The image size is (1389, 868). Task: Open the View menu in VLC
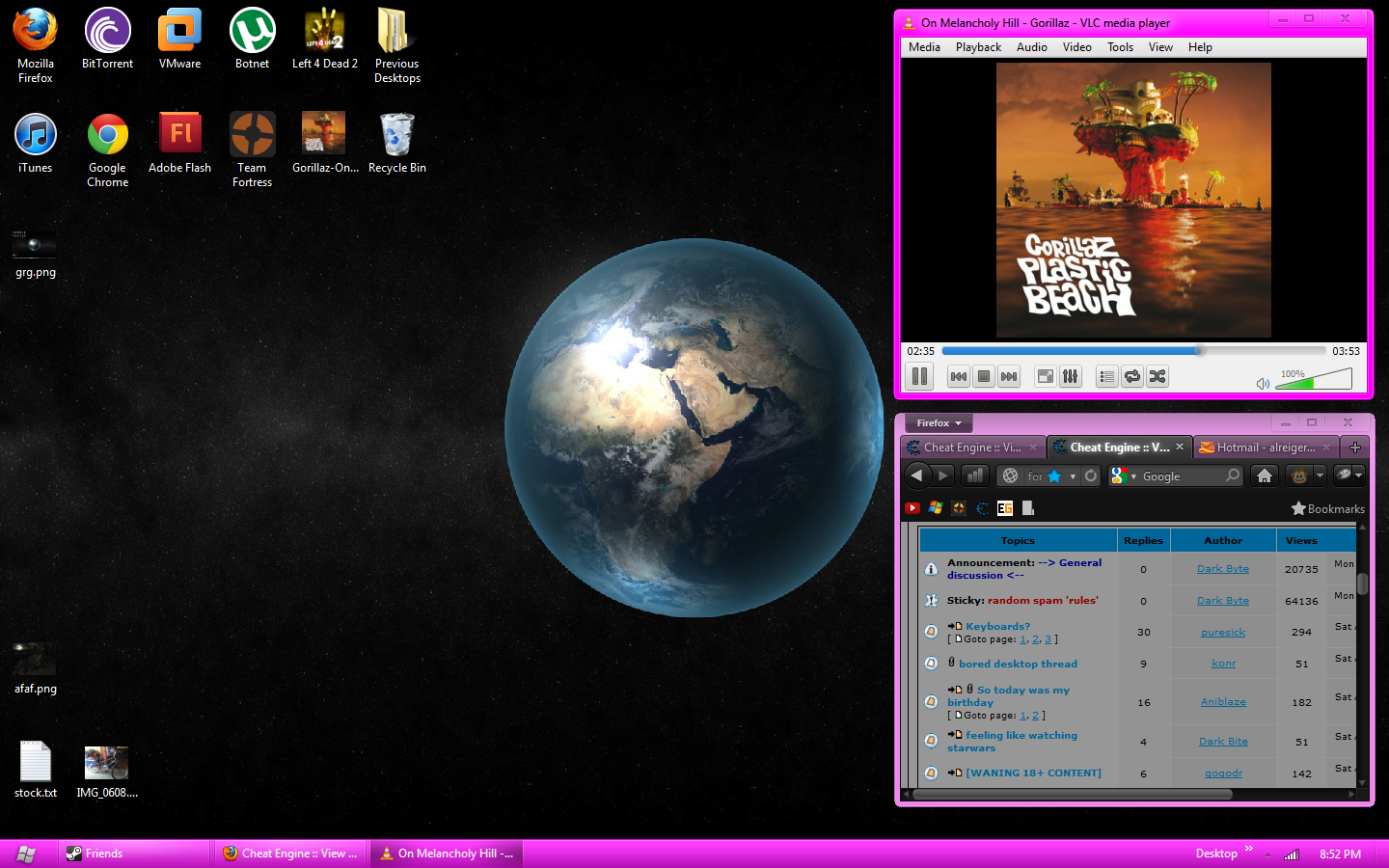pos(1160,47)
